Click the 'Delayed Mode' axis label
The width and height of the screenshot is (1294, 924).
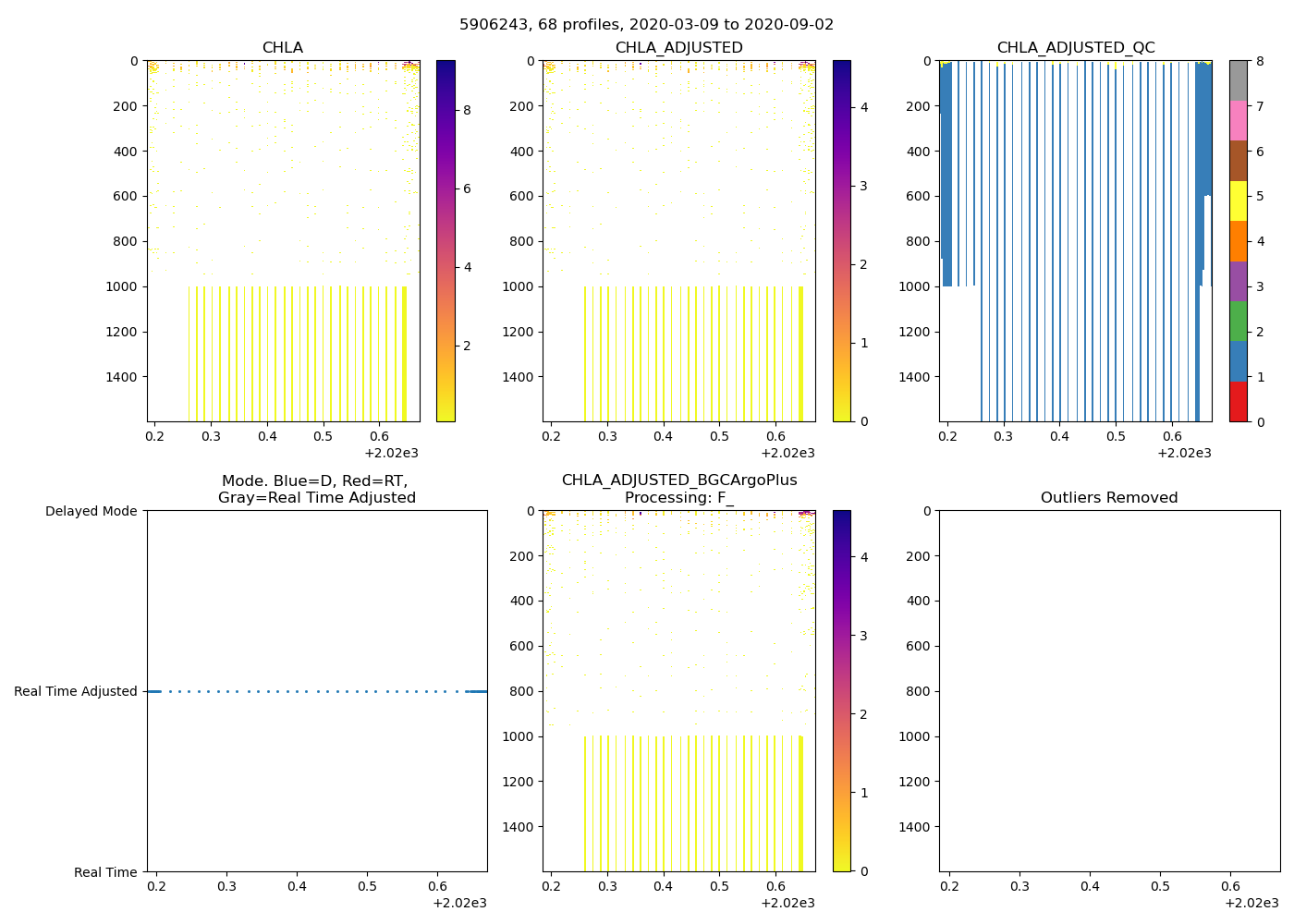[x=91, y=511]
